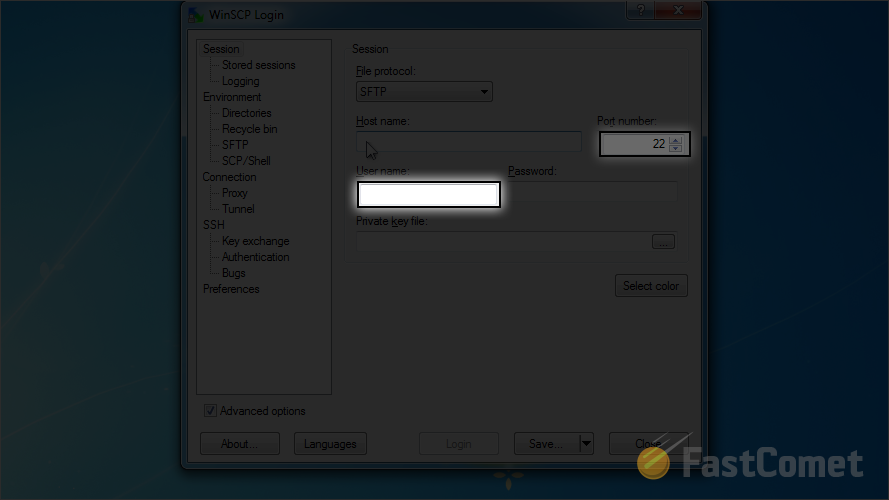Select the SSH tree node
The image size is (889, 500).
tap(214, 225)
